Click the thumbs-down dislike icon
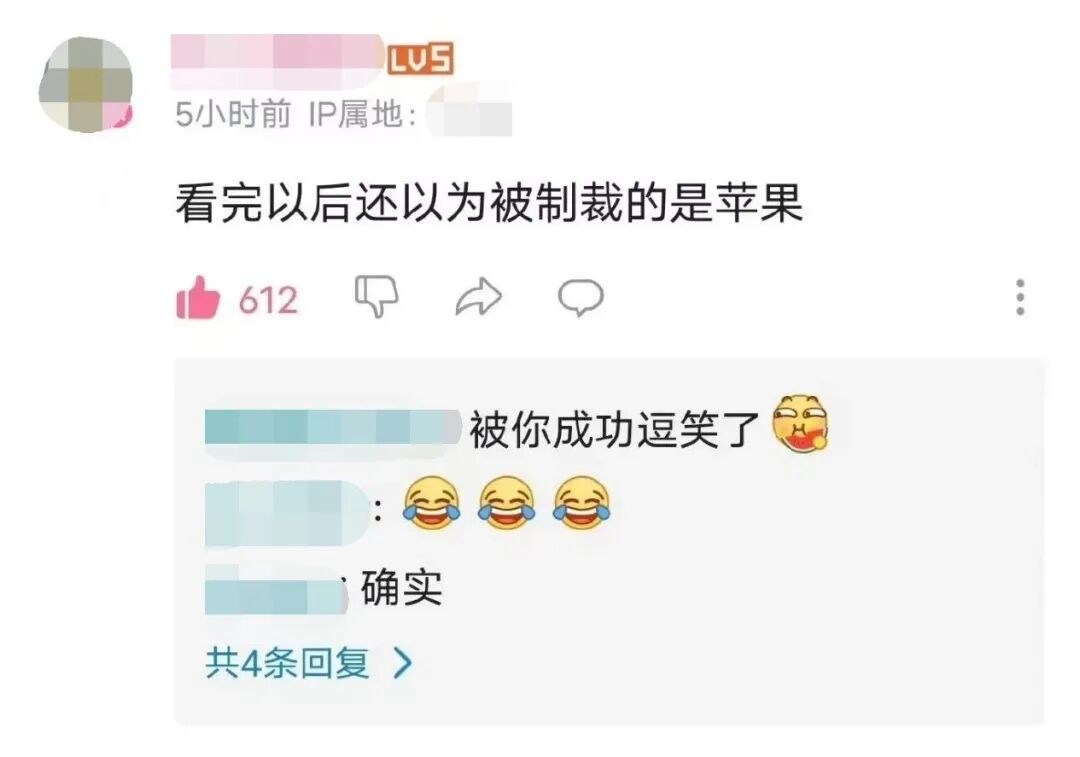This screenshot has width=1080, height=757. pyautogui.click(x=376, y=297)
